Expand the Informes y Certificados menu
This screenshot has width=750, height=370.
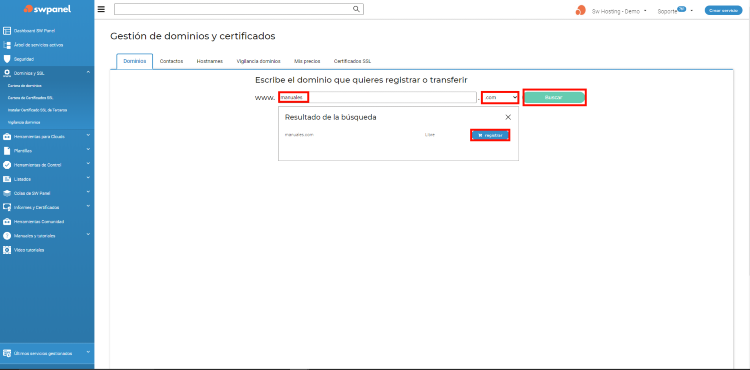pyautogui.click(x=88, y=207)
